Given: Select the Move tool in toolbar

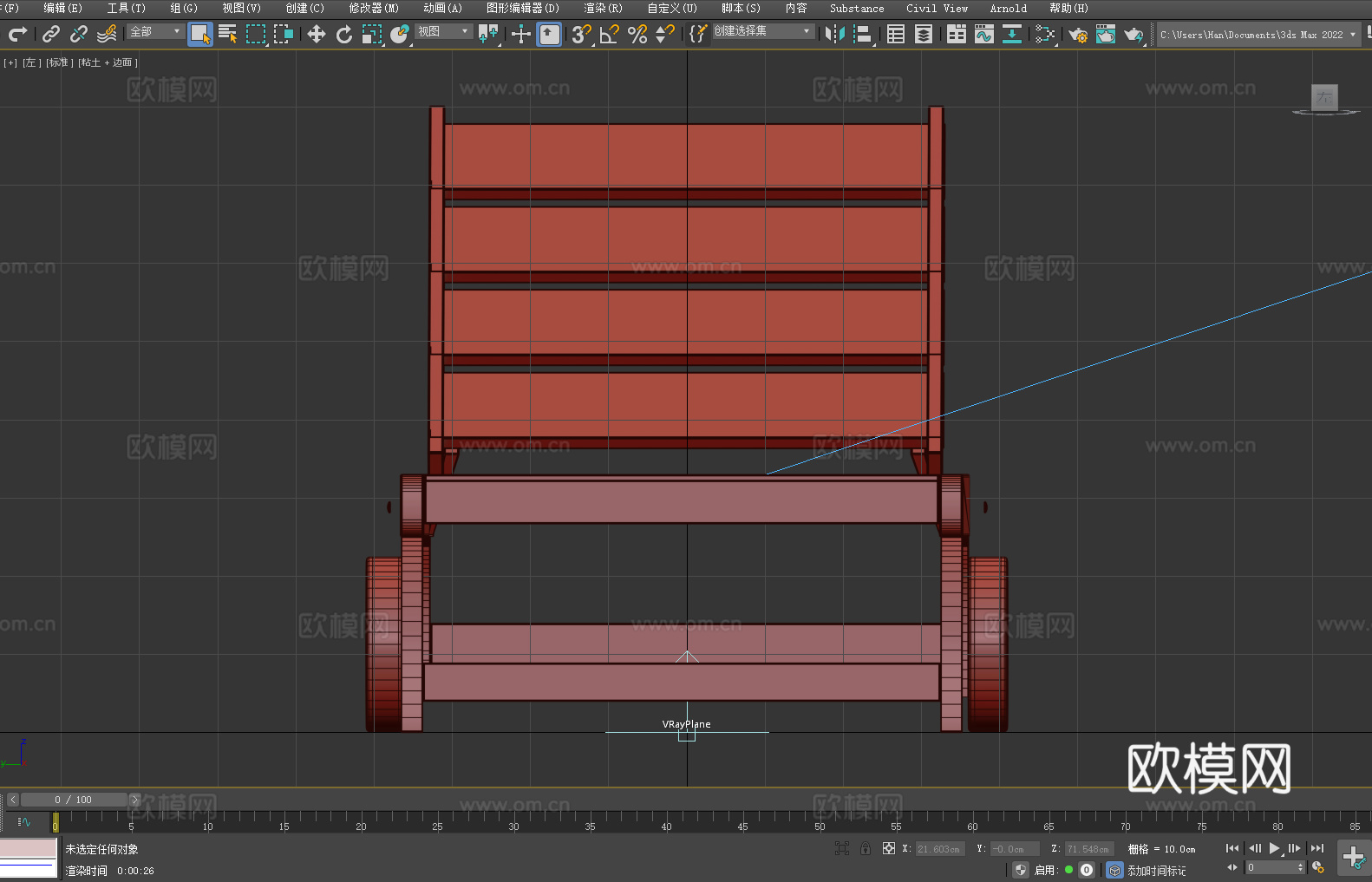Looking at the screenshot, I should pos(317,35).
